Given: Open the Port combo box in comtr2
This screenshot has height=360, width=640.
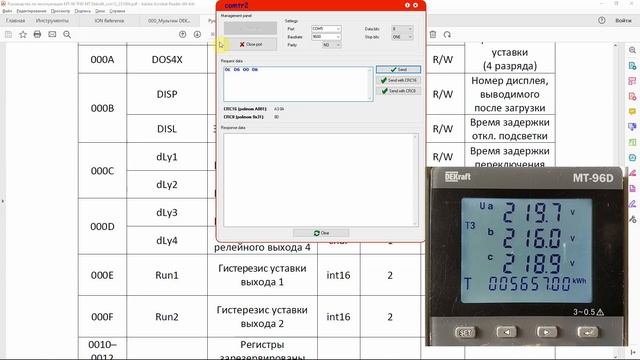Looking at the screenshot, I should 326,29.
